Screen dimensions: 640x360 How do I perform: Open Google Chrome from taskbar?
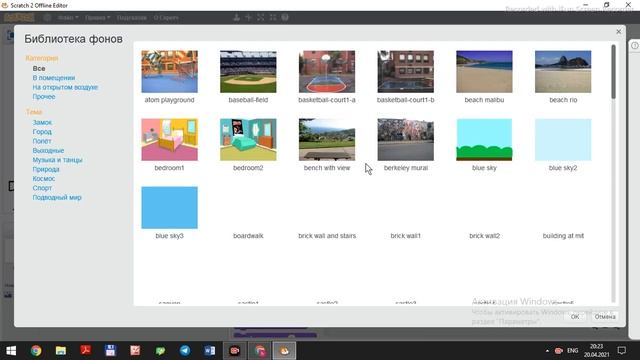36,351
